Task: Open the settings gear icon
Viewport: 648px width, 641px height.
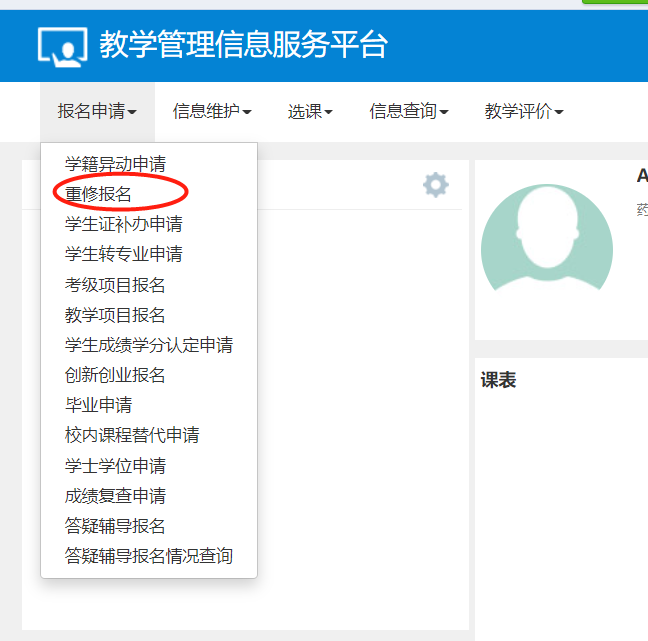Action: point(435,185)
